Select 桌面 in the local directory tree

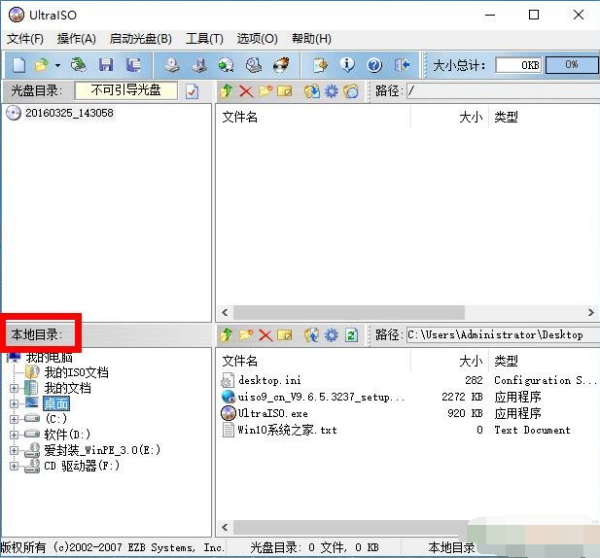(55, 404)
